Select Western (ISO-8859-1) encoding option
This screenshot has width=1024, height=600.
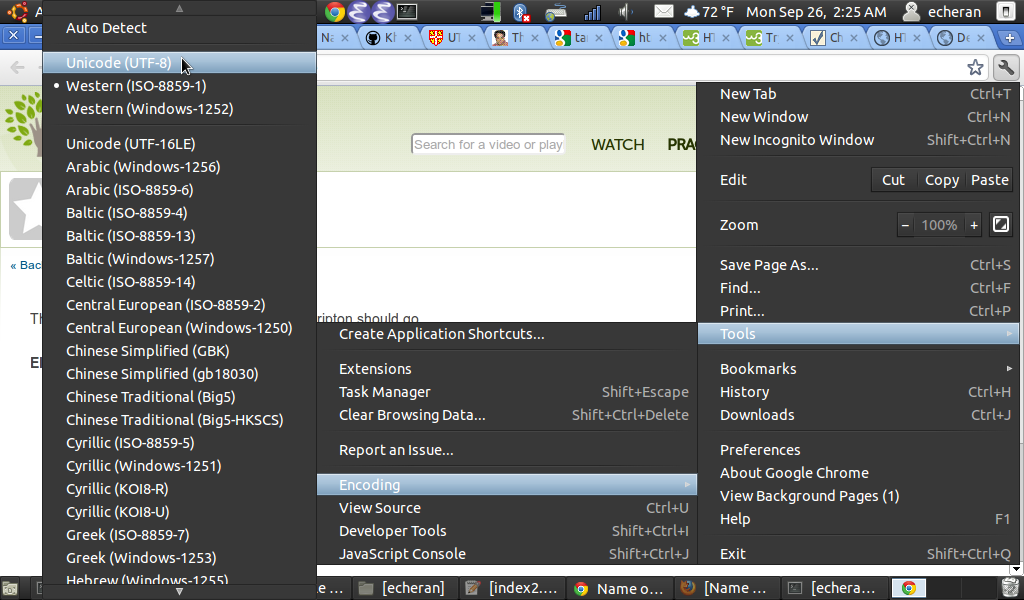click(x=136, y=86)
